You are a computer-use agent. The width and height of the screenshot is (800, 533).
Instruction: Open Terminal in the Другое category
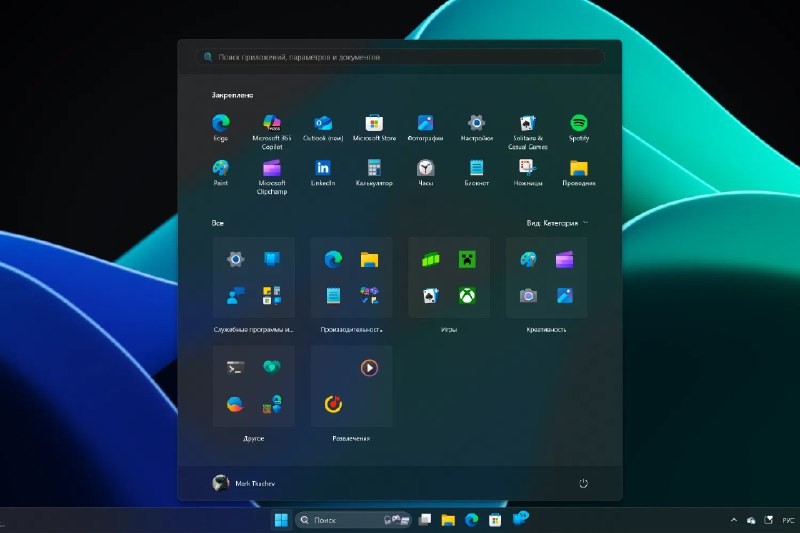click(x=235, y=368)
